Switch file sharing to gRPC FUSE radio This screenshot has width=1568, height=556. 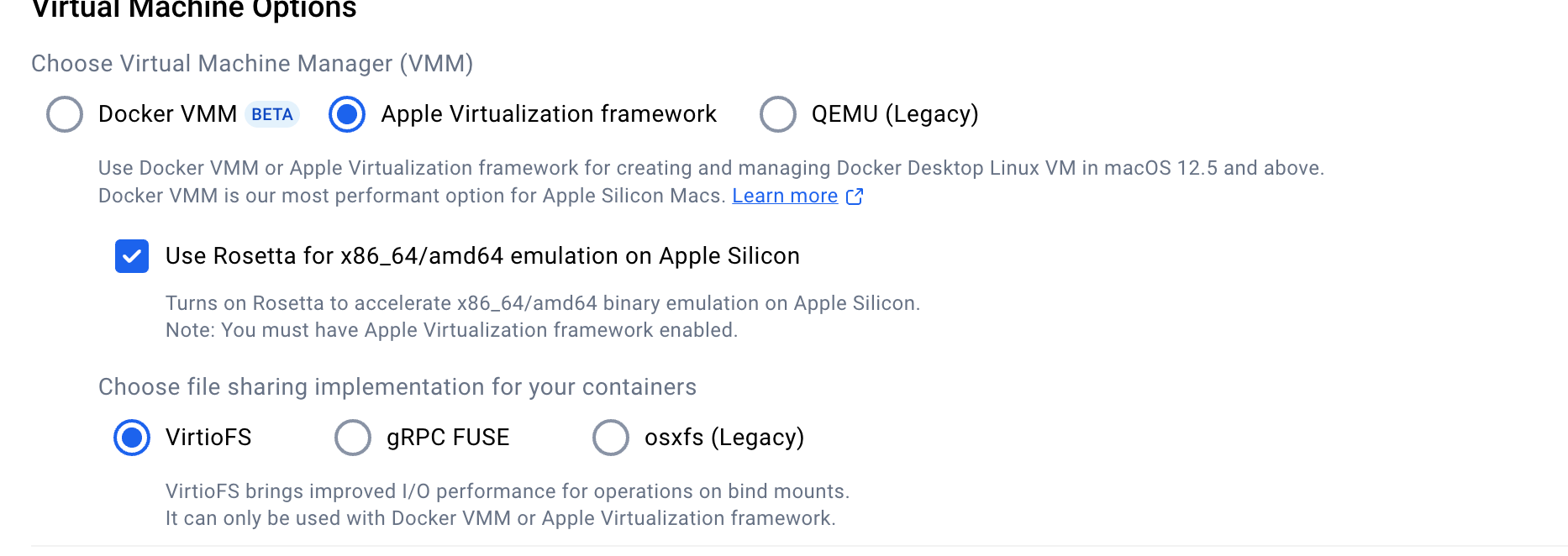pyautogui.click(x=353, y=438)
